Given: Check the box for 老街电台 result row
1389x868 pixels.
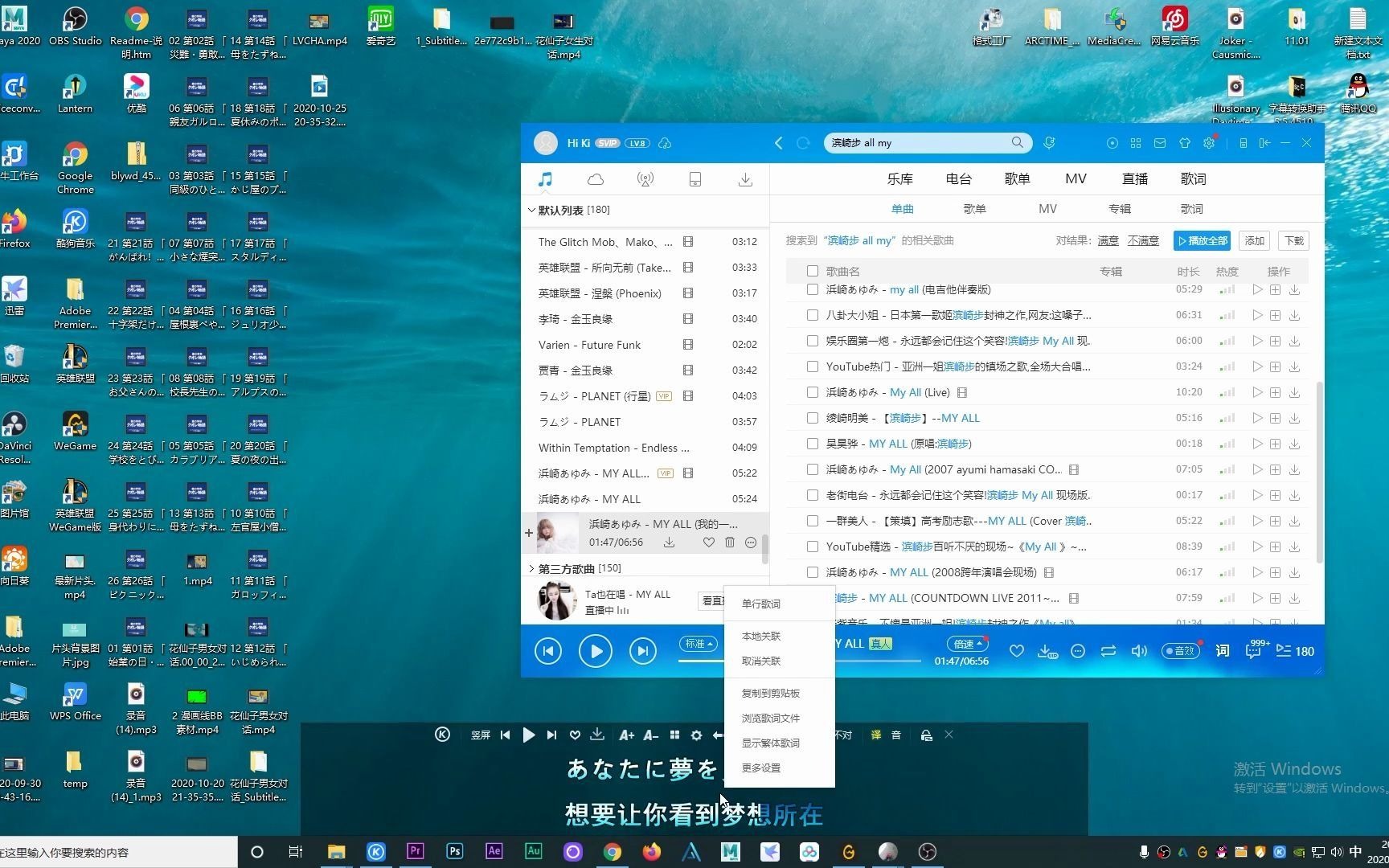Looking at the screenshot, I should pos(812,495).
